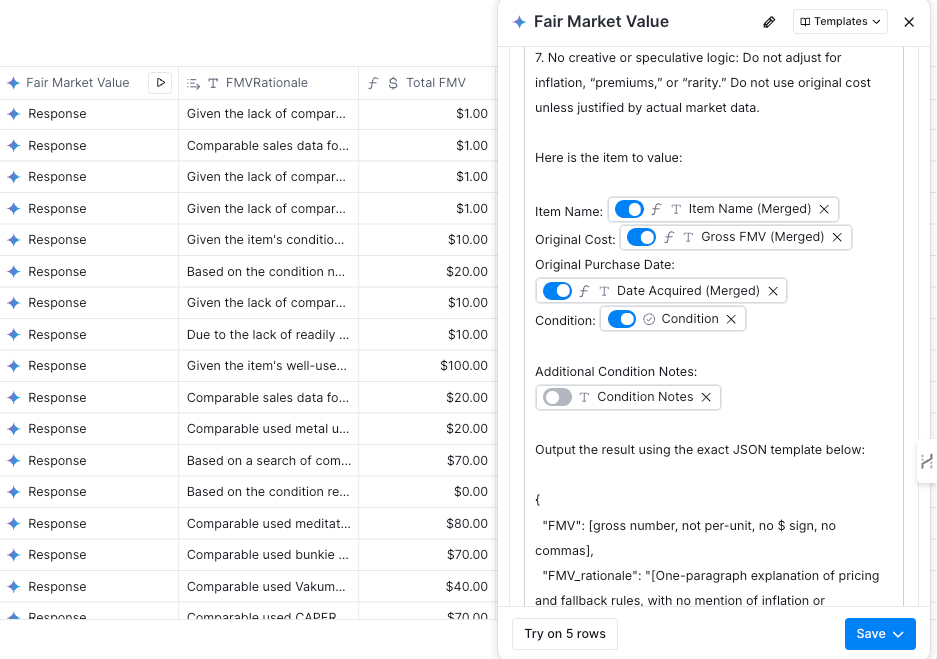Disable the Item Name (Merged) toggle
The width and height of the screenshot is (937, 659).
[x=629, y=210]
